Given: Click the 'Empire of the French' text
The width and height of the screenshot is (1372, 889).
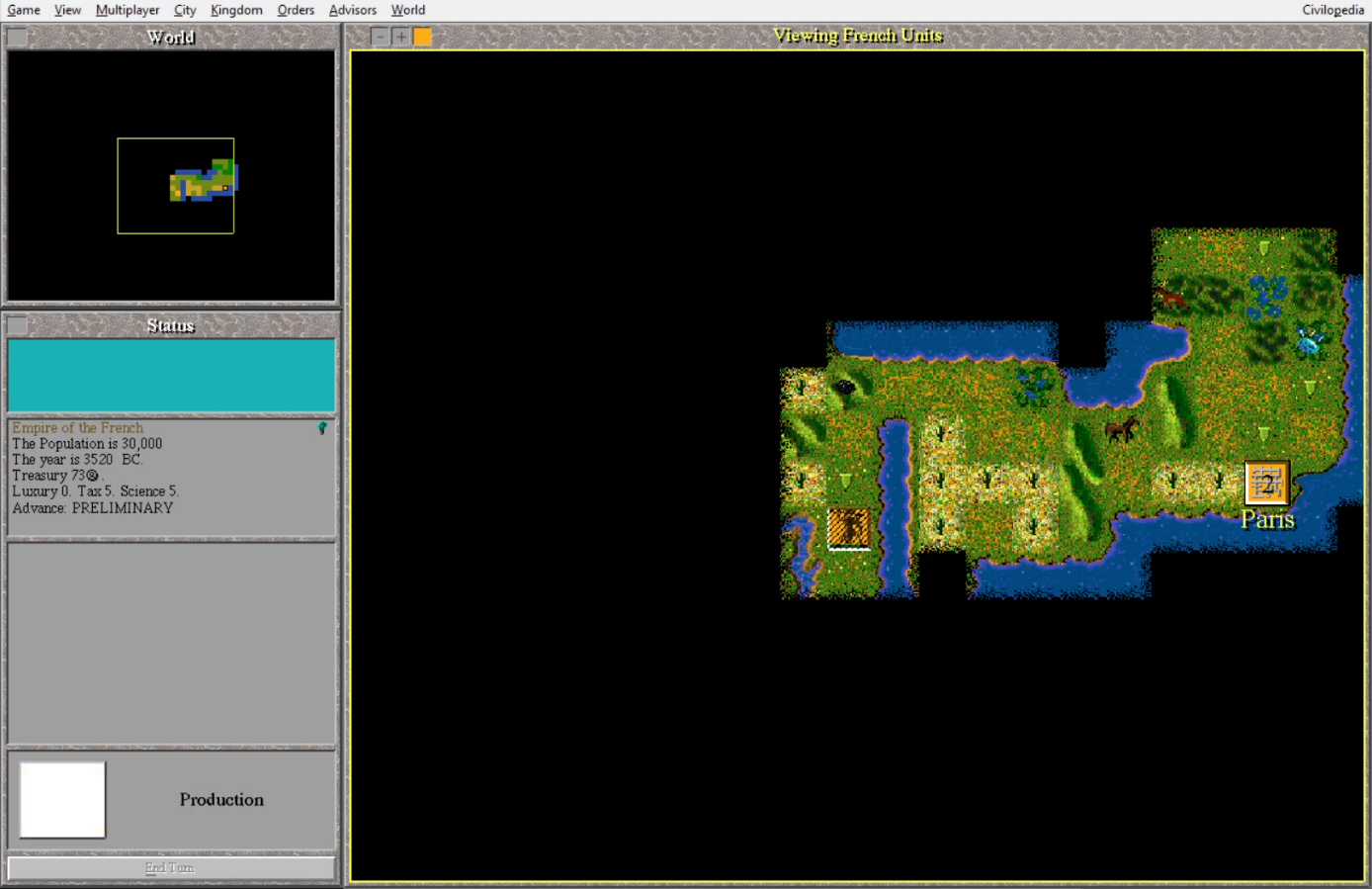Looking at the screenshot, I should tap(78, 428).
